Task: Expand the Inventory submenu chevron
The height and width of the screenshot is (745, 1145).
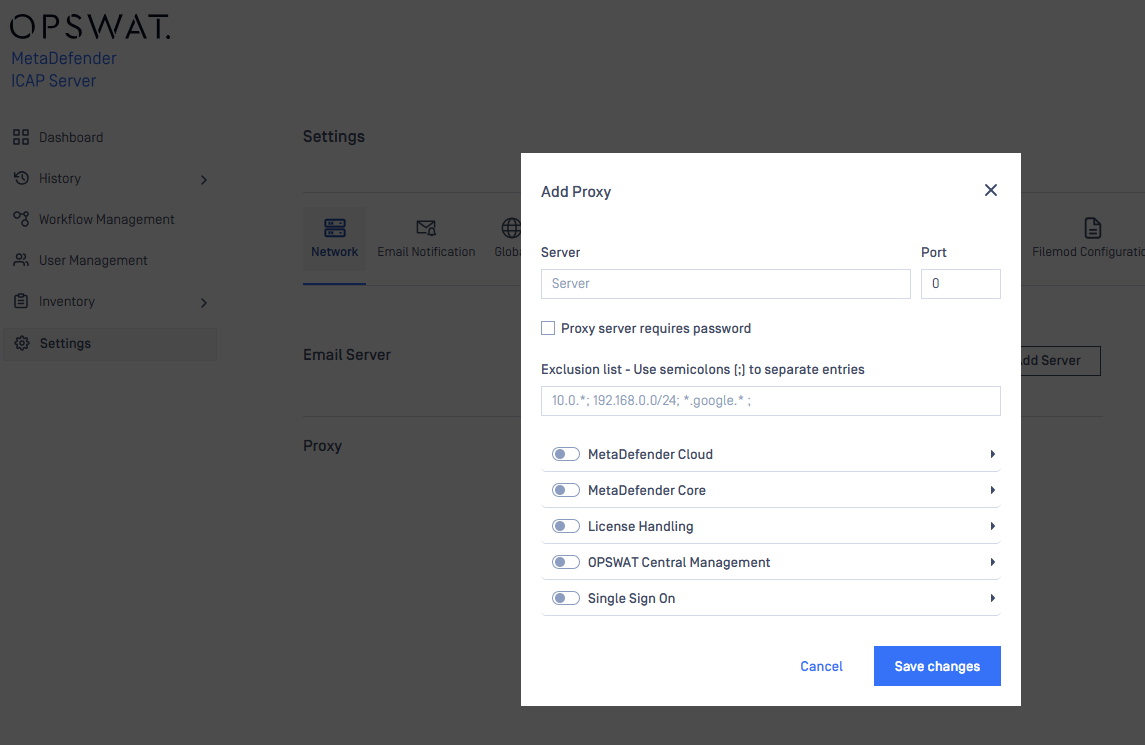Action: click(x=204, y=302)
